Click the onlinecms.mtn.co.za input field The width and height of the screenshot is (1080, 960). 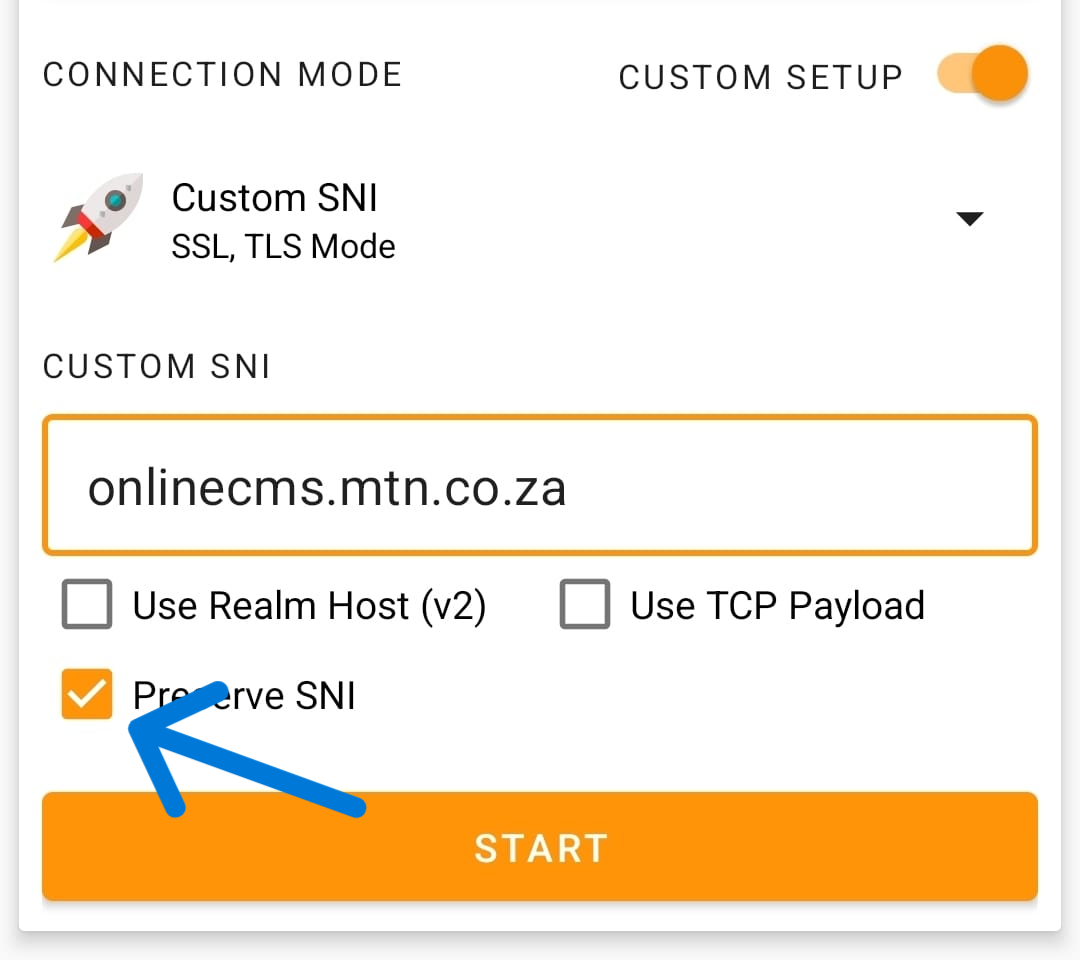click(540, 486)
